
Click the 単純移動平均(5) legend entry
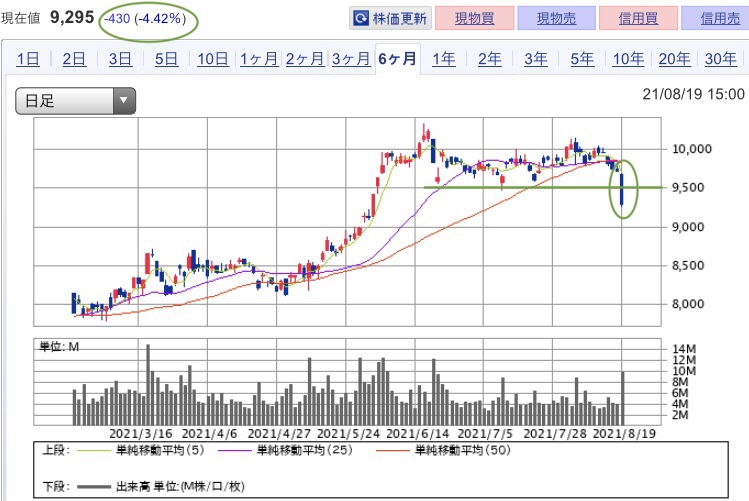(x=140, y=450)
